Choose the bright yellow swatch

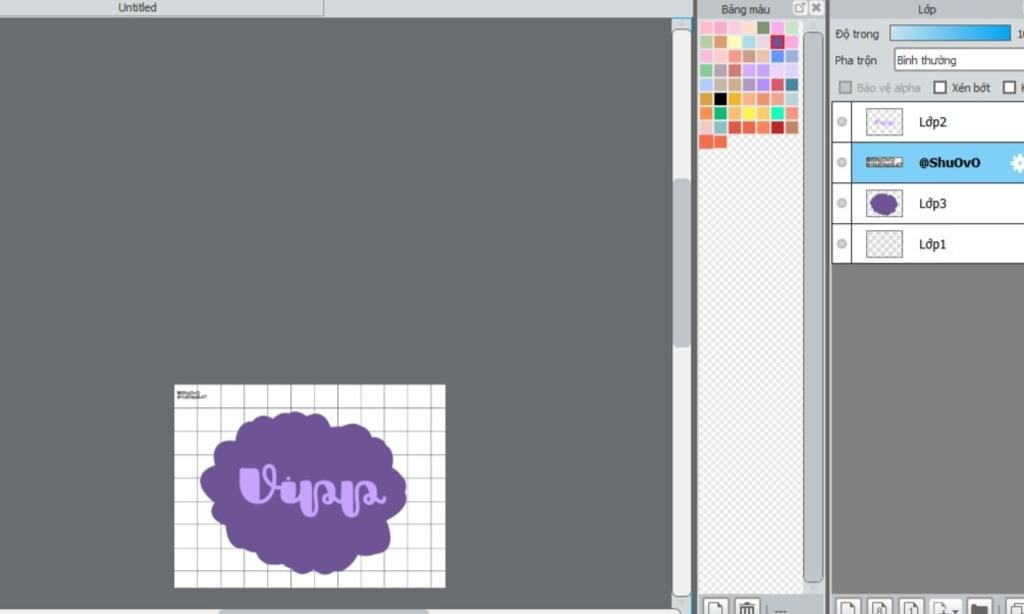[749, 113]
